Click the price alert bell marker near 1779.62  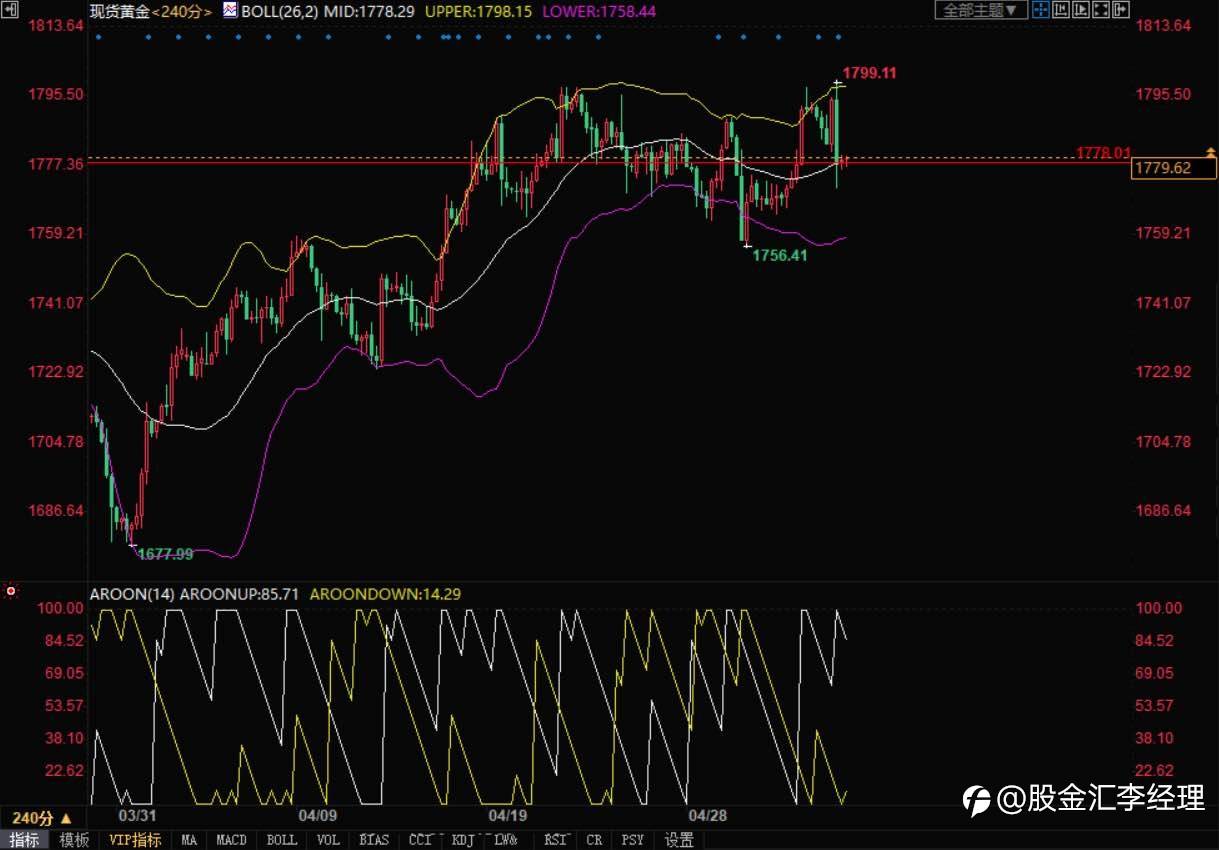[1211, 152]
